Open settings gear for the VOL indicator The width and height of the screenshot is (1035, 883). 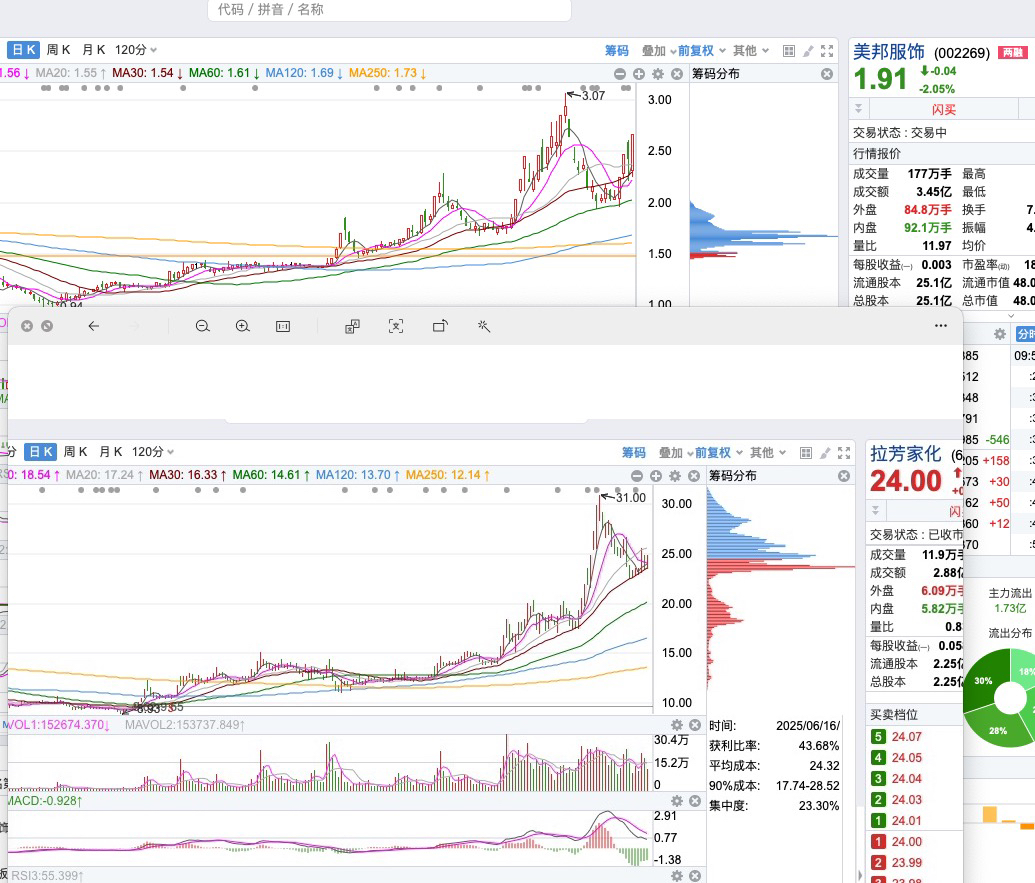click(x=677, y=725)
